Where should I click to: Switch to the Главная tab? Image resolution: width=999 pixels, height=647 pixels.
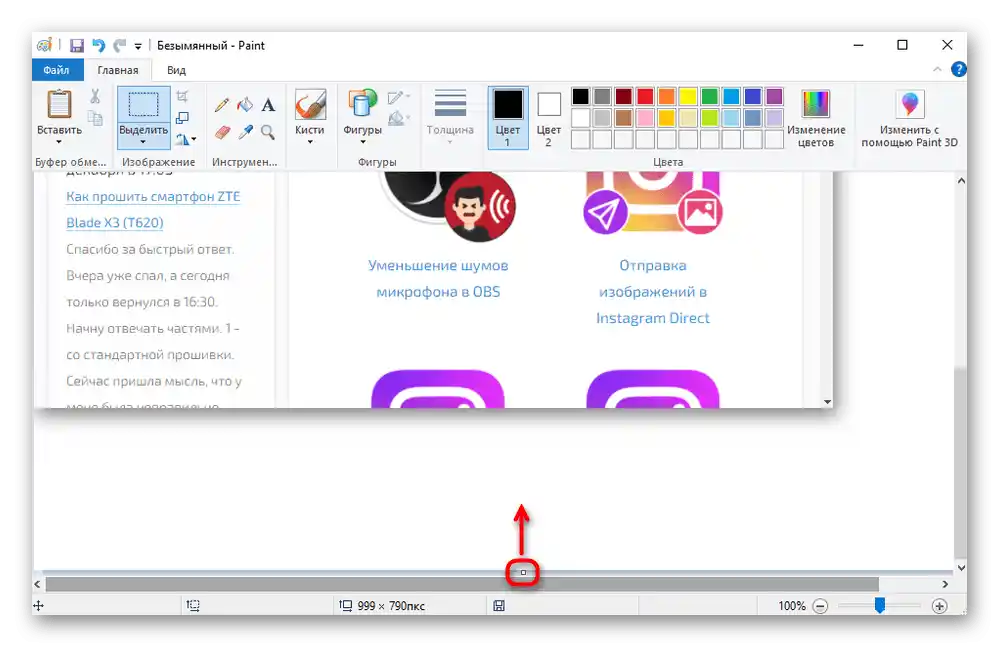(x=118, y=70)
